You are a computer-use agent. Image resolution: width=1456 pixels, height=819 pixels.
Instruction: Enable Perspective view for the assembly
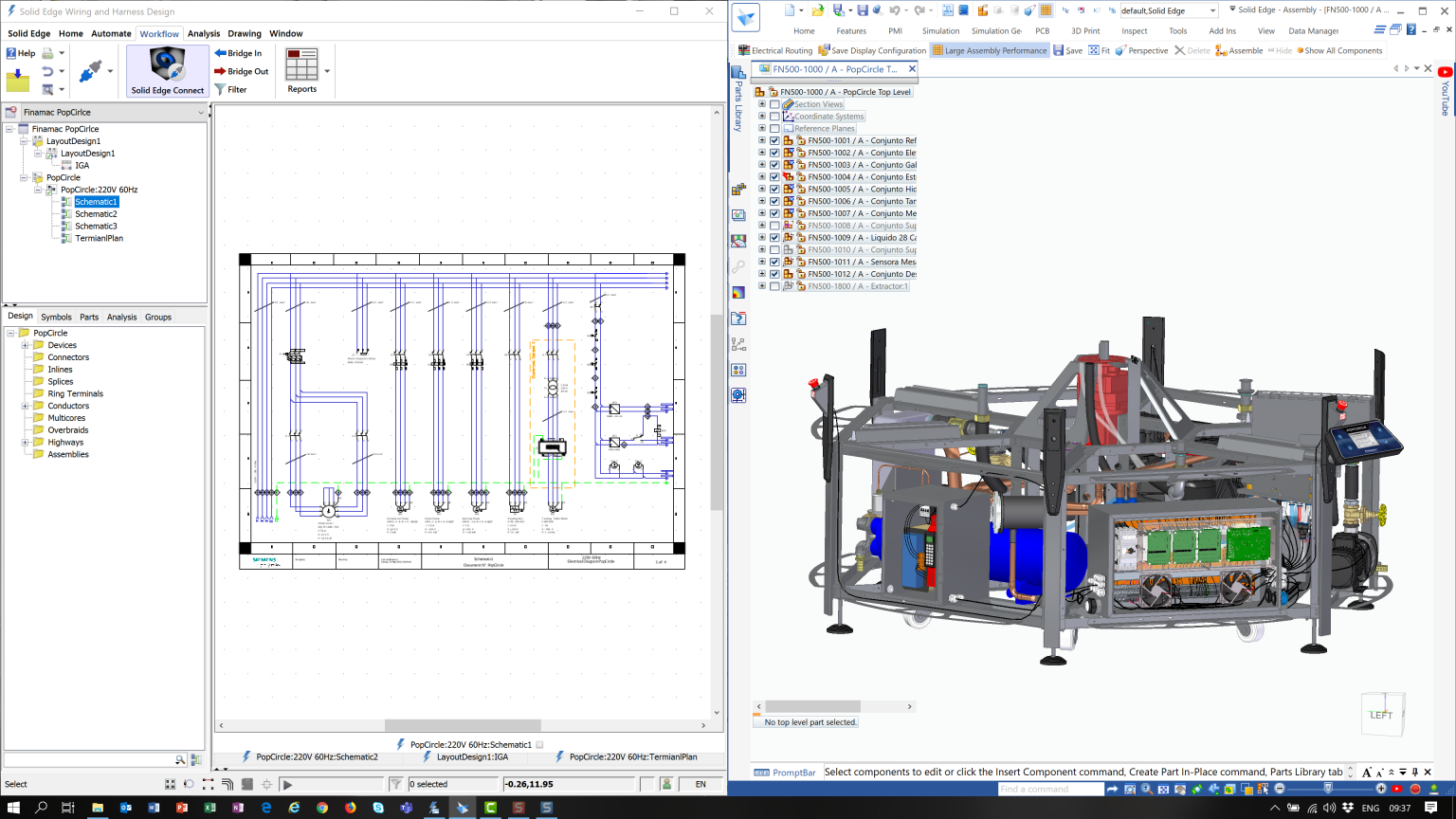[1141, 50]
